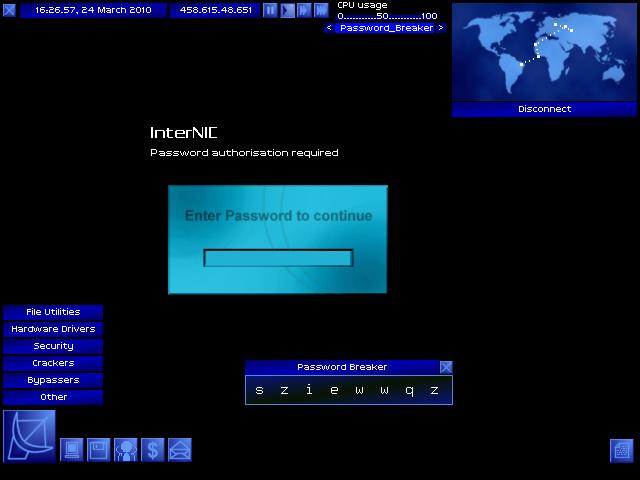
Task: Click the 'CPU usage' label
Action: tap(362, 5)
